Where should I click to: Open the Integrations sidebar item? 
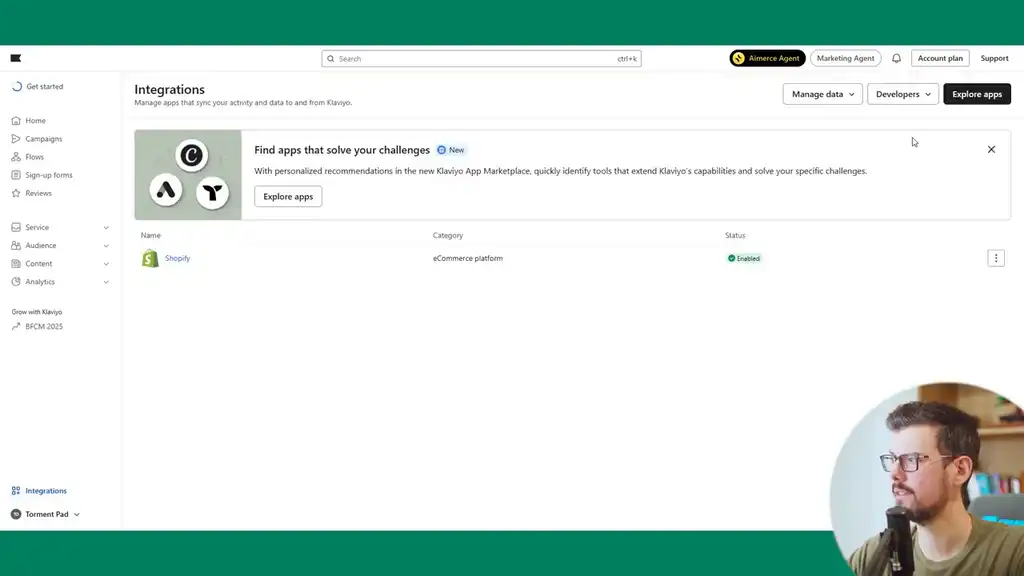pyautogui.click(x=45, y=490)
